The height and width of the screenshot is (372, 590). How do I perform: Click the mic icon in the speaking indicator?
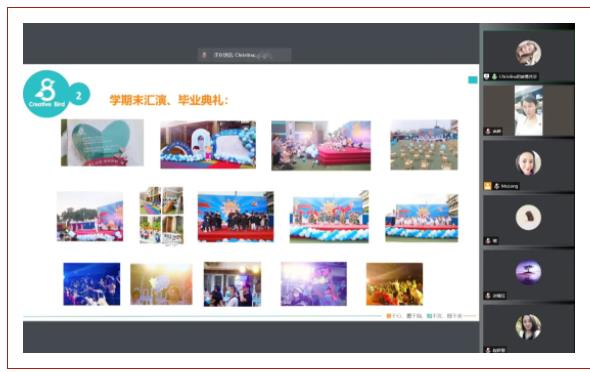[204, 55]
